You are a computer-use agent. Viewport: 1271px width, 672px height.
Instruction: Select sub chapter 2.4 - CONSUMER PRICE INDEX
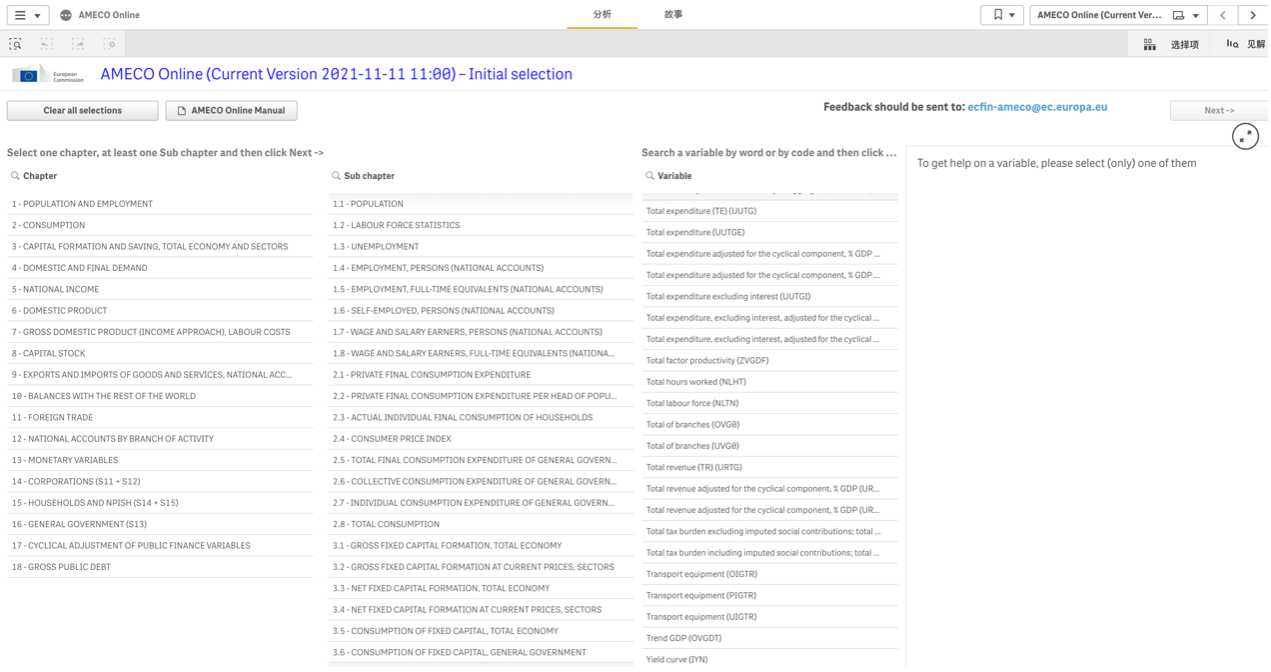pos(481,439)
